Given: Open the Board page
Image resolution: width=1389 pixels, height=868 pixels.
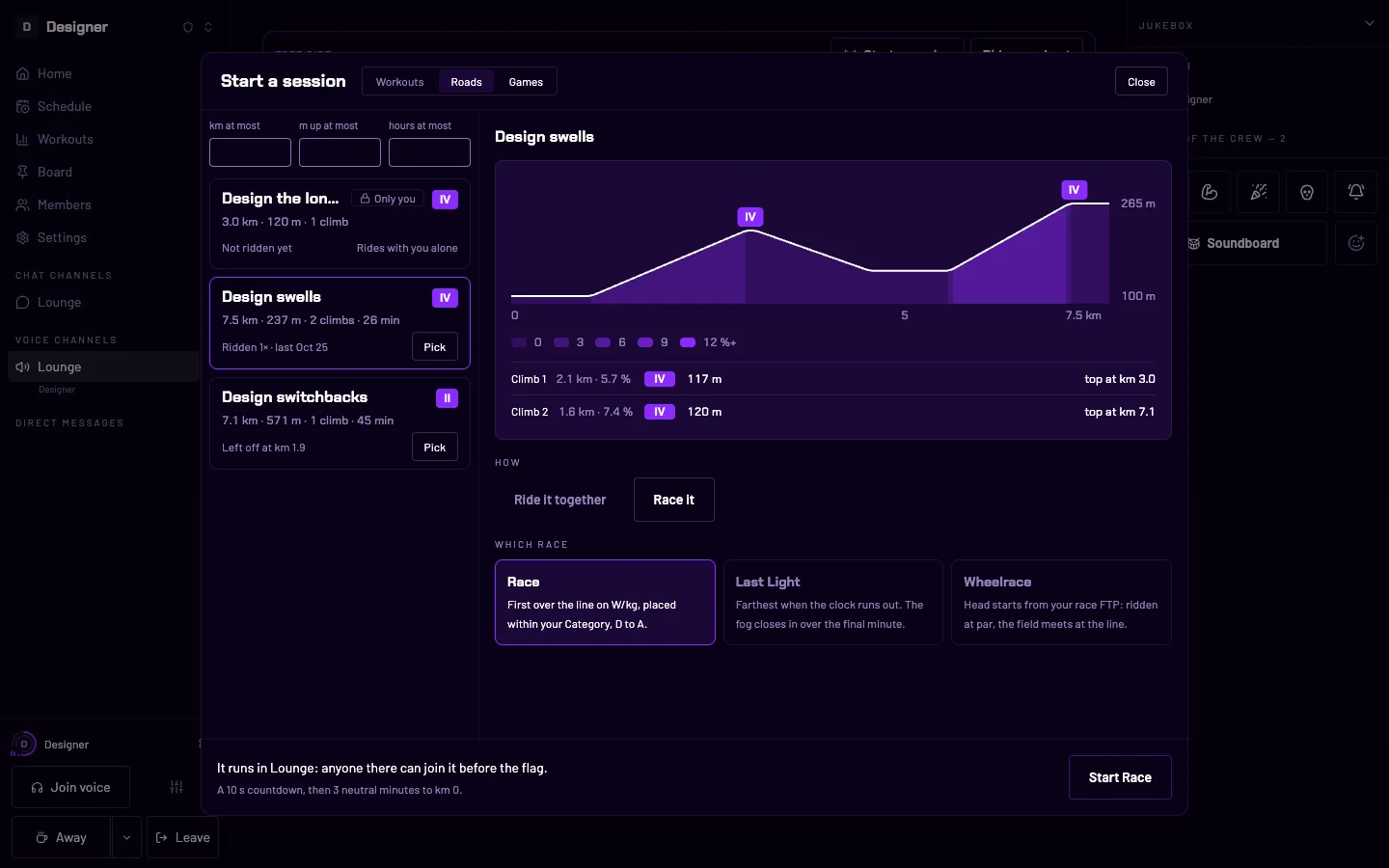Looking at the screenshot, I should pyautogui.click(x=100, y=172).
